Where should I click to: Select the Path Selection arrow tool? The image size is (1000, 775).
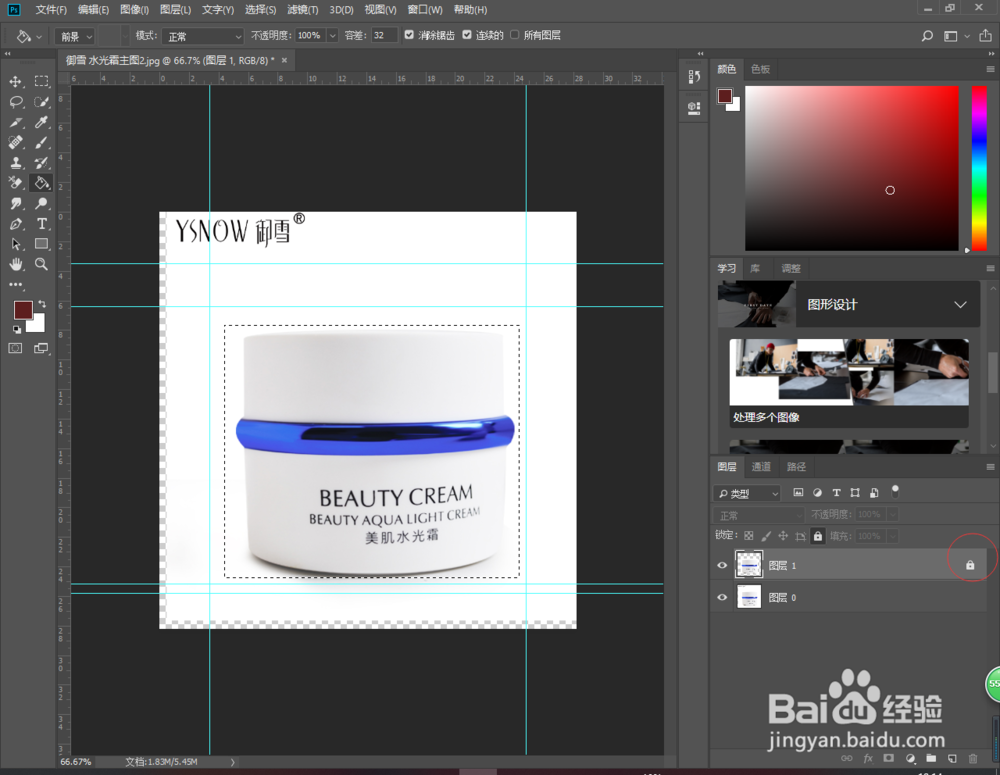(16, 244)
